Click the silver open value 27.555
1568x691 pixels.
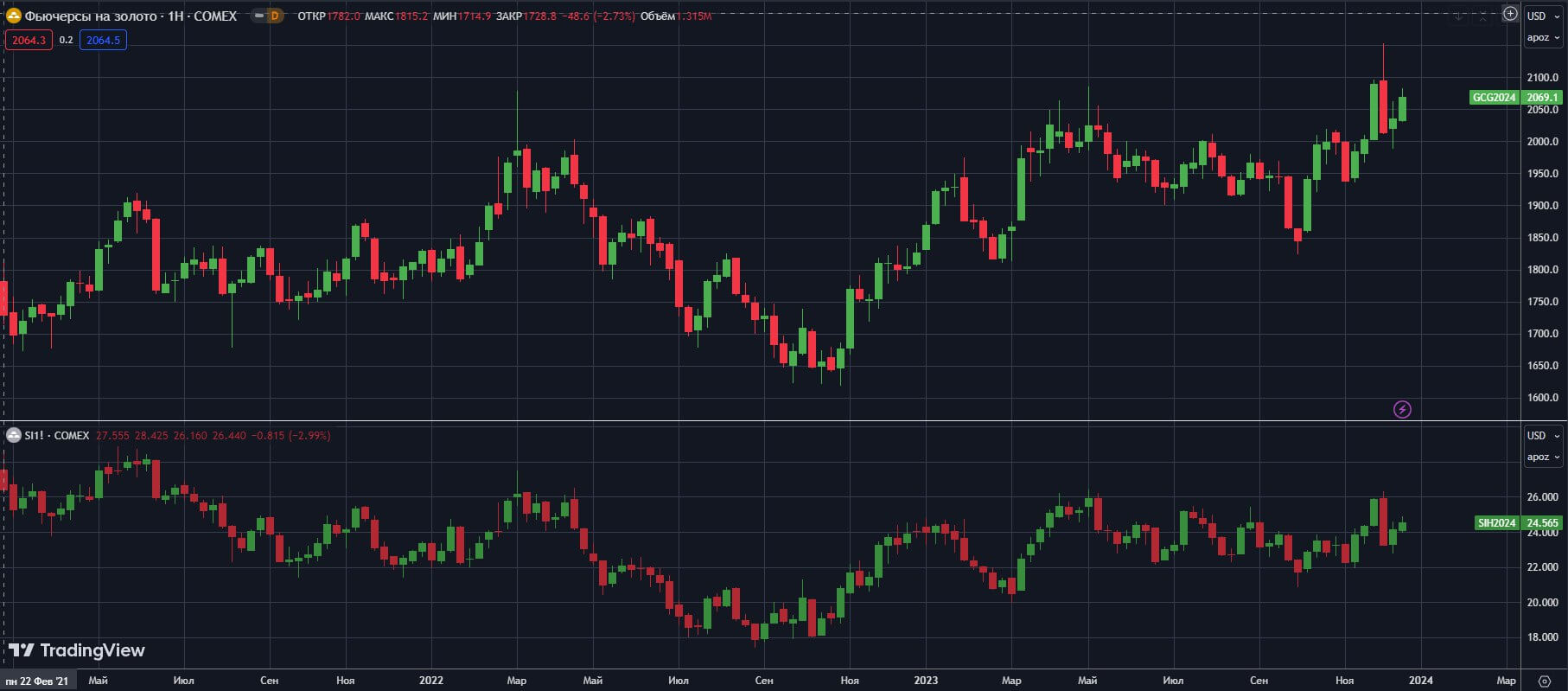(113, 435)
